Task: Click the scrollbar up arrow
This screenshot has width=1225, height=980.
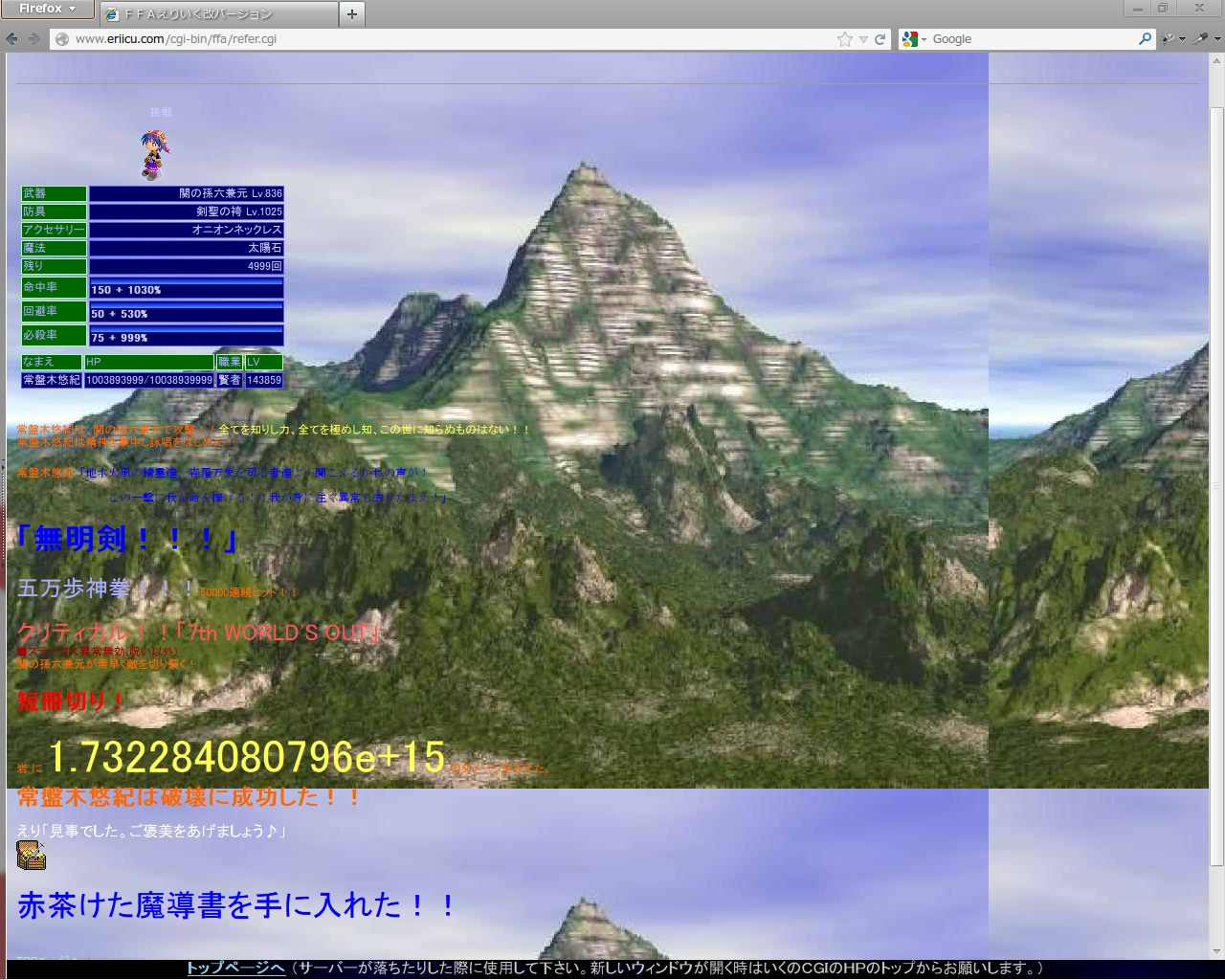Action: click(1217, 60)
